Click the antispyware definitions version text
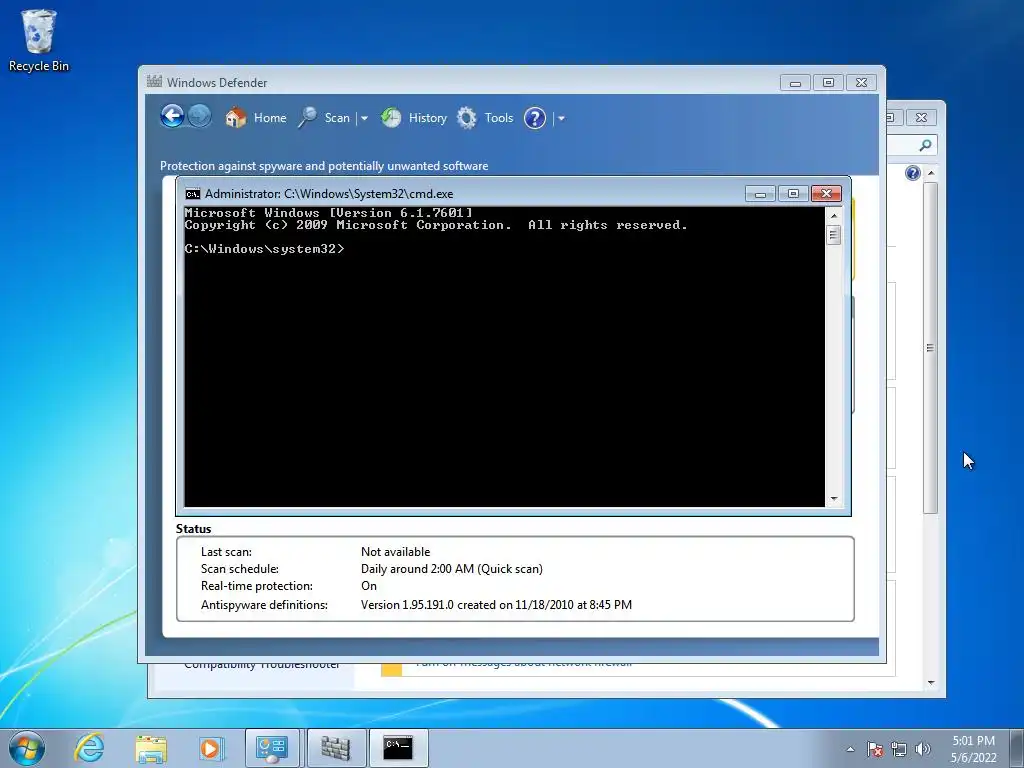1024x768 pixels. pyautogui.click(x=496, y=605)
